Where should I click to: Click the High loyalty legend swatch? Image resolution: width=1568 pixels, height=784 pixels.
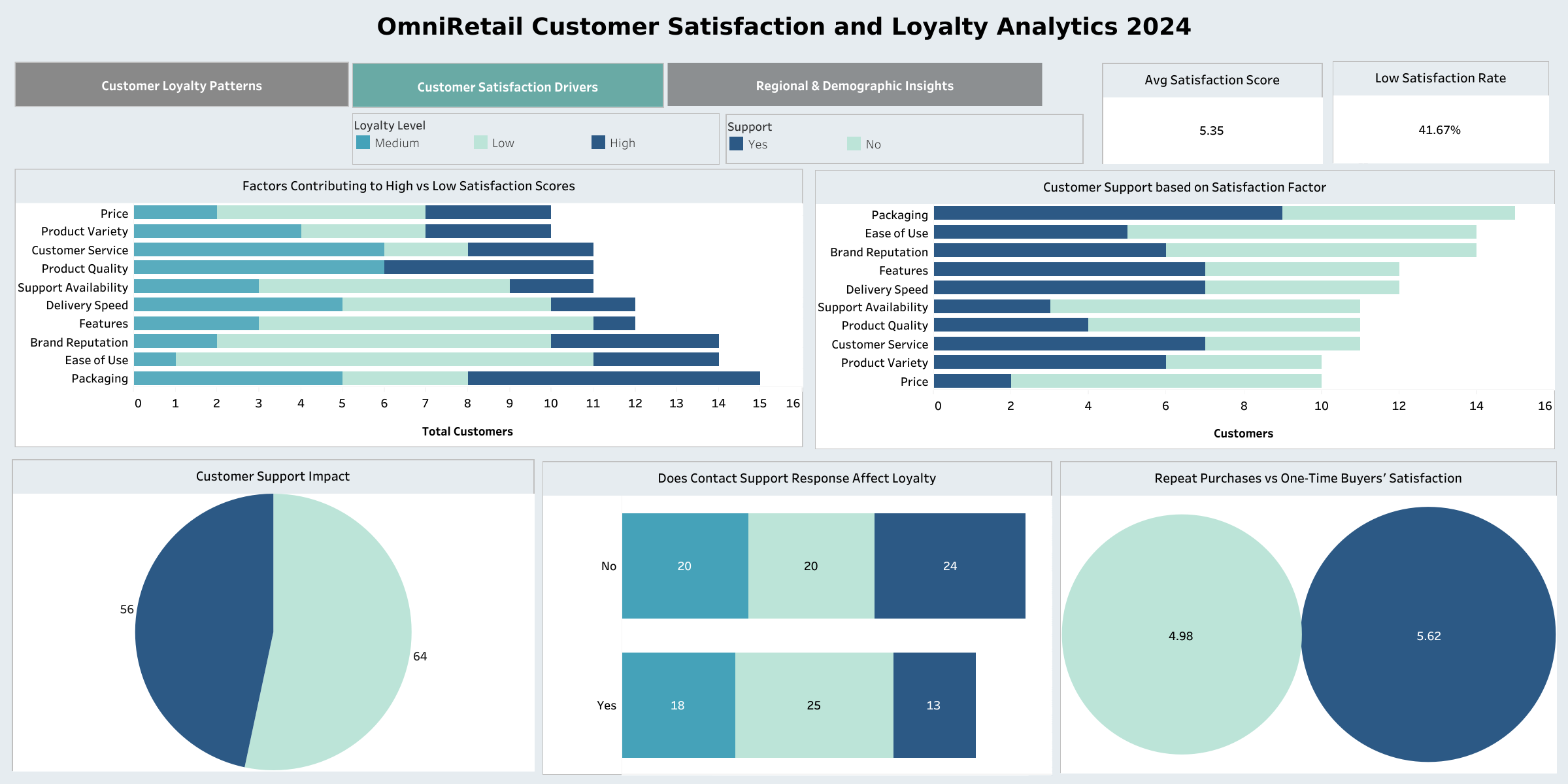[x=598, y=143]
